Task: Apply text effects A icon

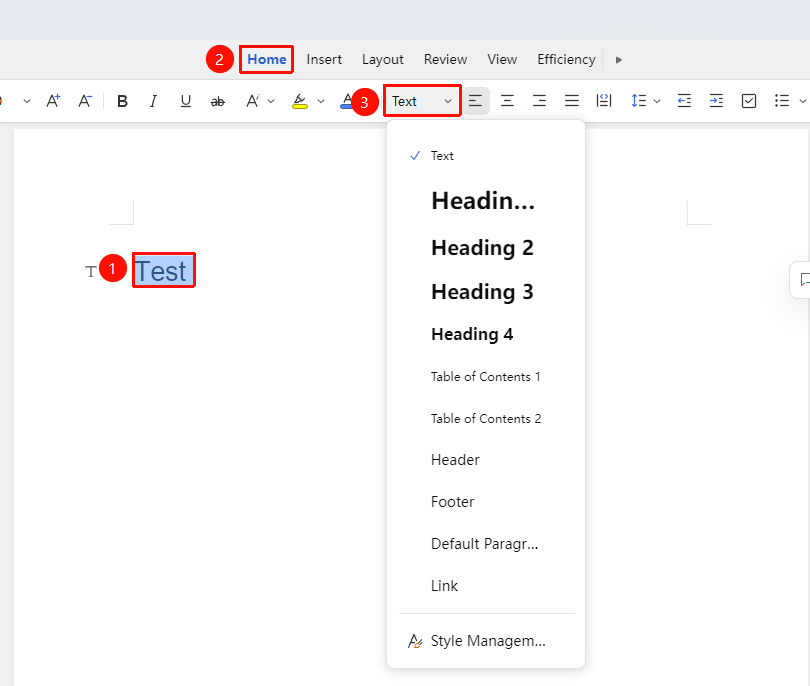Action: (x=253, y=101)
